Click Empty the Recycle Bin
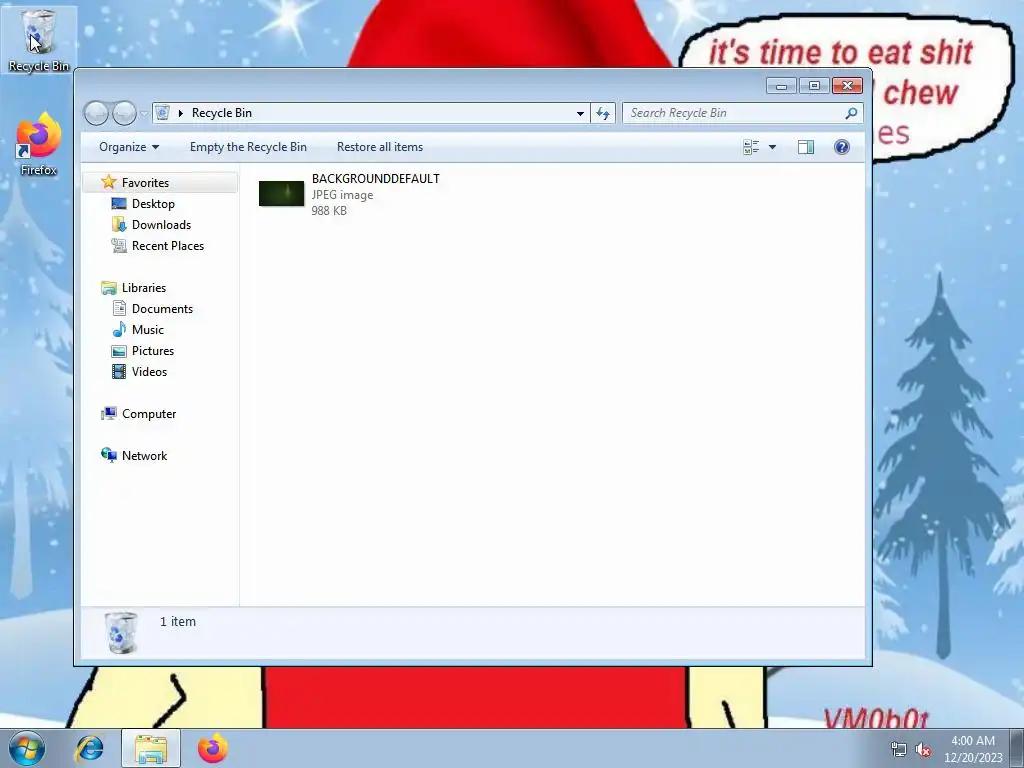This screenshot has width=1024, height=768. tap(248, 147)
